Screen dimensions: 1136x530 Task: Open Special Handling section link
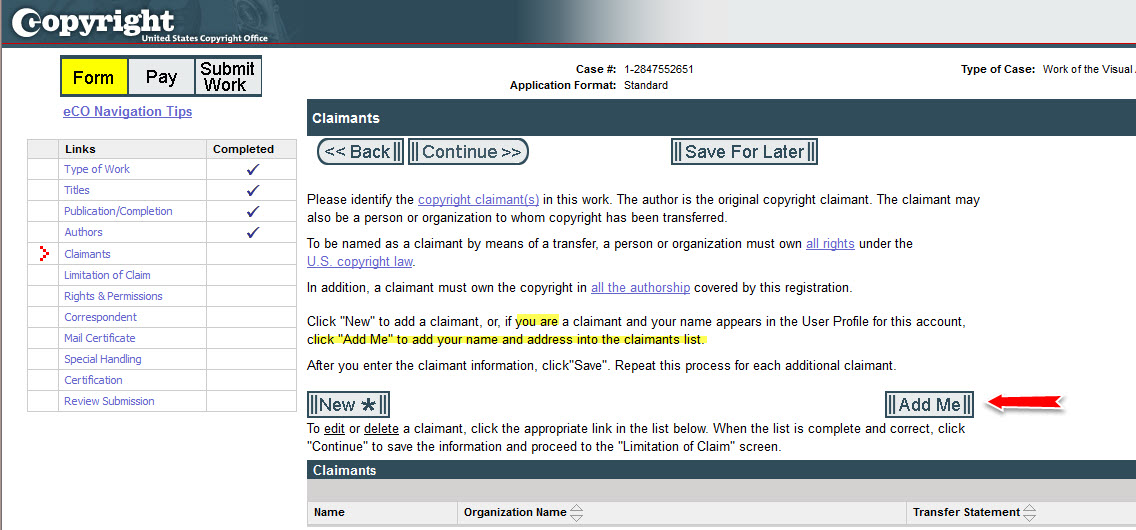[102, 359]
